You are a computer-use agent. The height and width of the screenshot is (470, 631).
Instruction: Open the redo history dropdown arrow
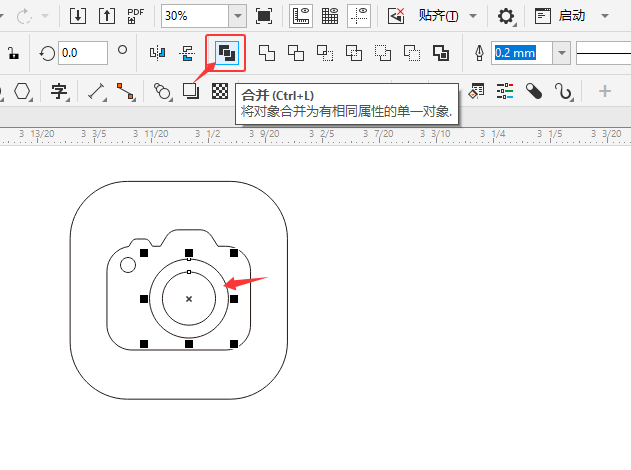(x=45, y=16)
